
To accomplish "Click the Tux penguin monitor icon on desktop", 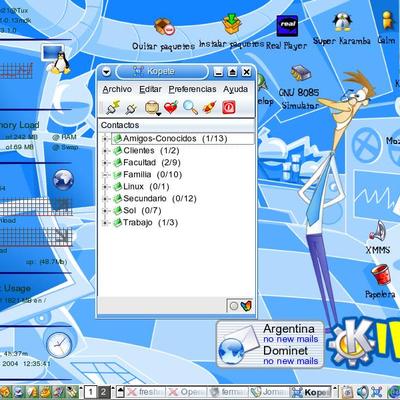I will (57, 59).
